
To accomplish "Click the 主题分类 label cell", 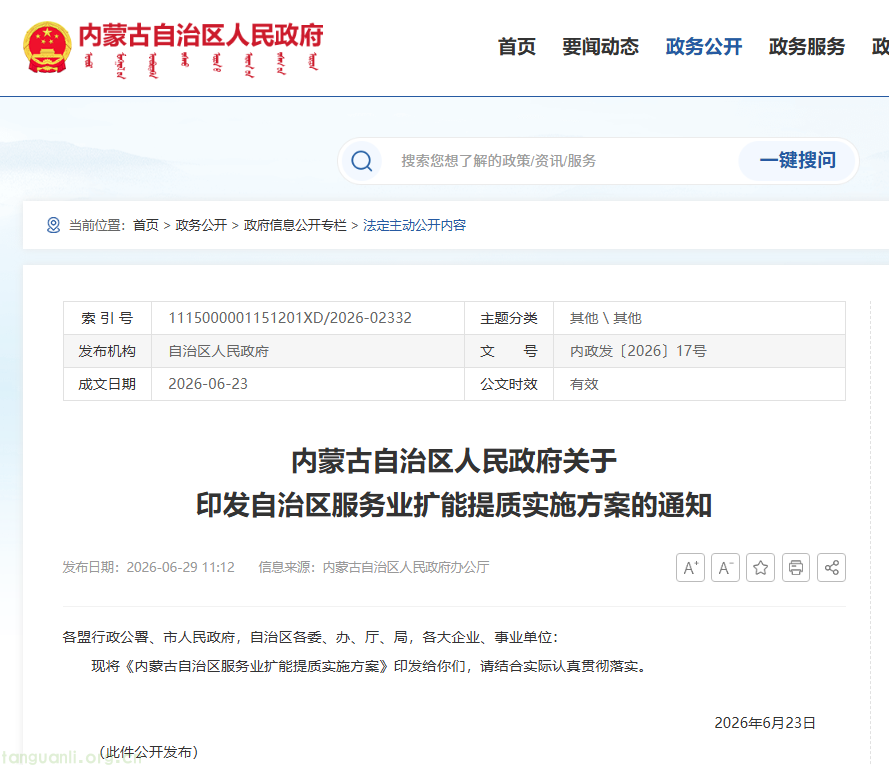I will tap(509, 318).
